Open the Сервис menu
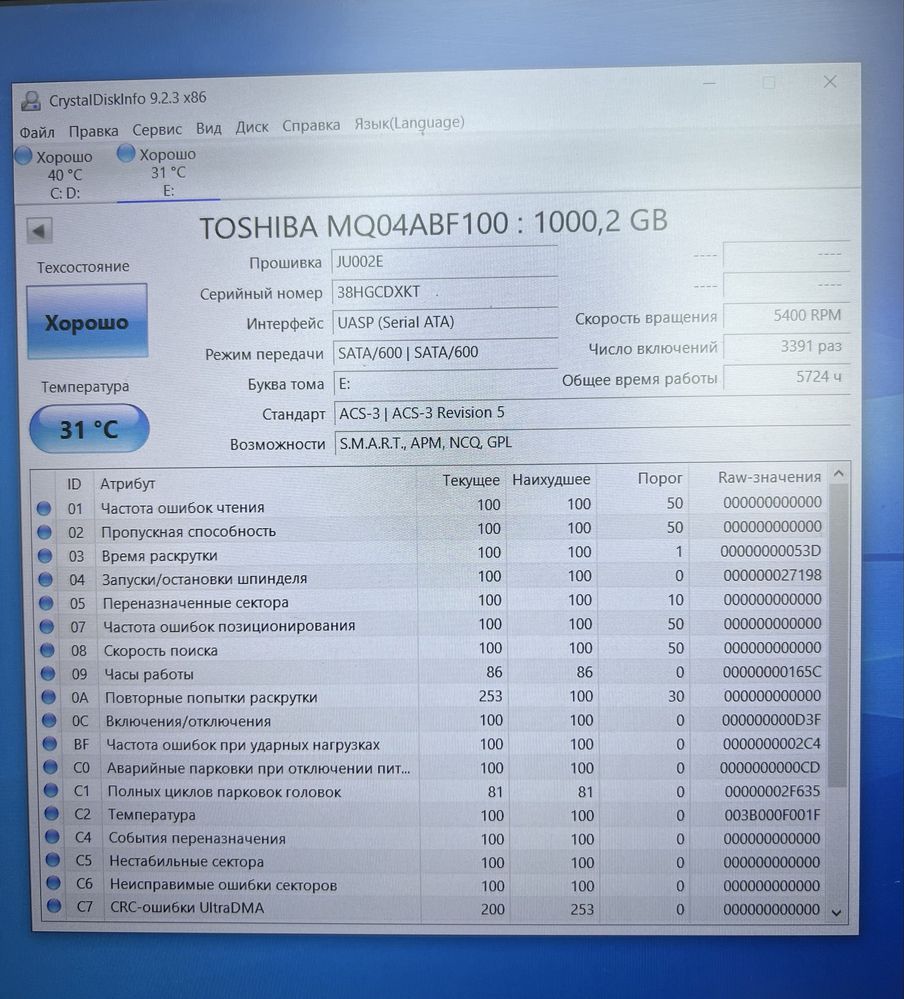Image resolution: width=904 pixels, height=999 pixels. (x=157, y=129)
